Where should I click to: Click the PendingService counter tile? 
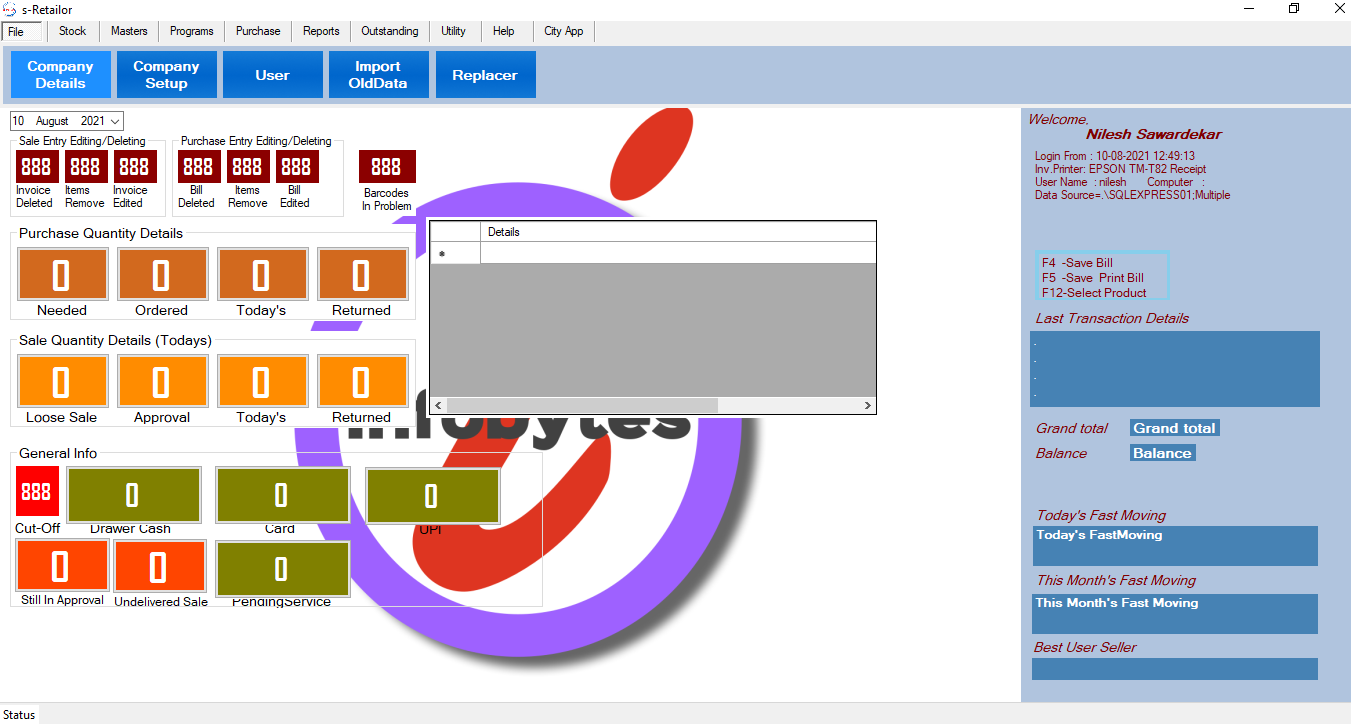pos(282,569)
